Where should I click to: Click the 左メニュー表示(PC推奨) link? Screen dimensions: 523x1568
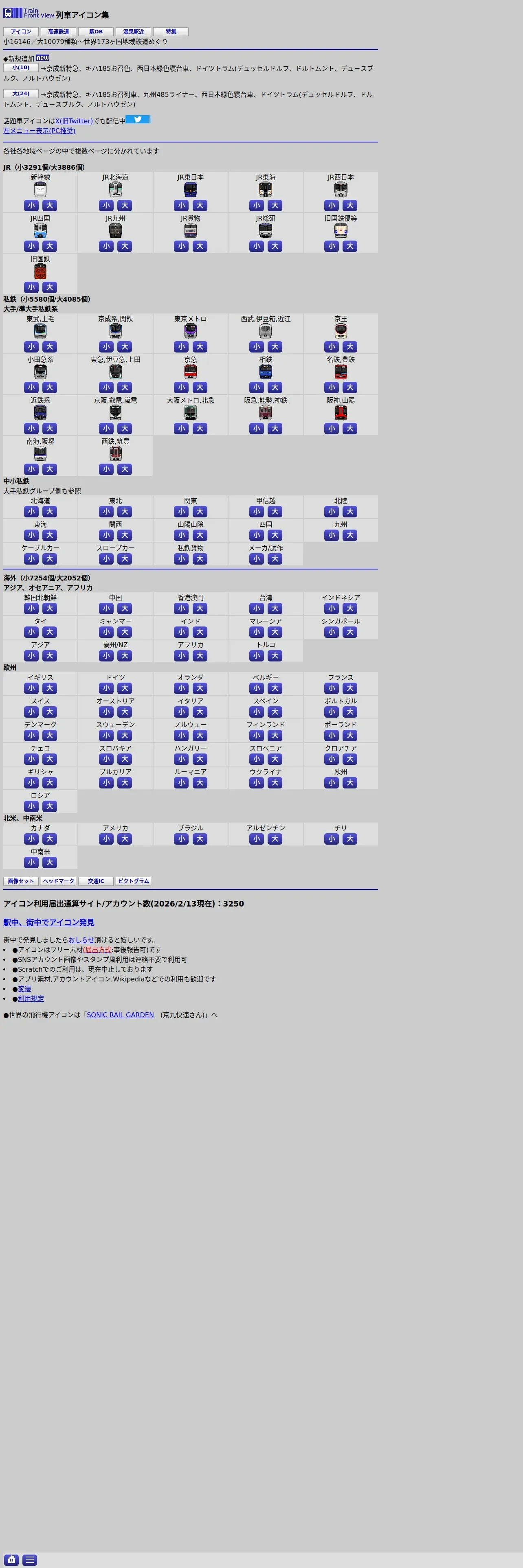tap(40, 131)
